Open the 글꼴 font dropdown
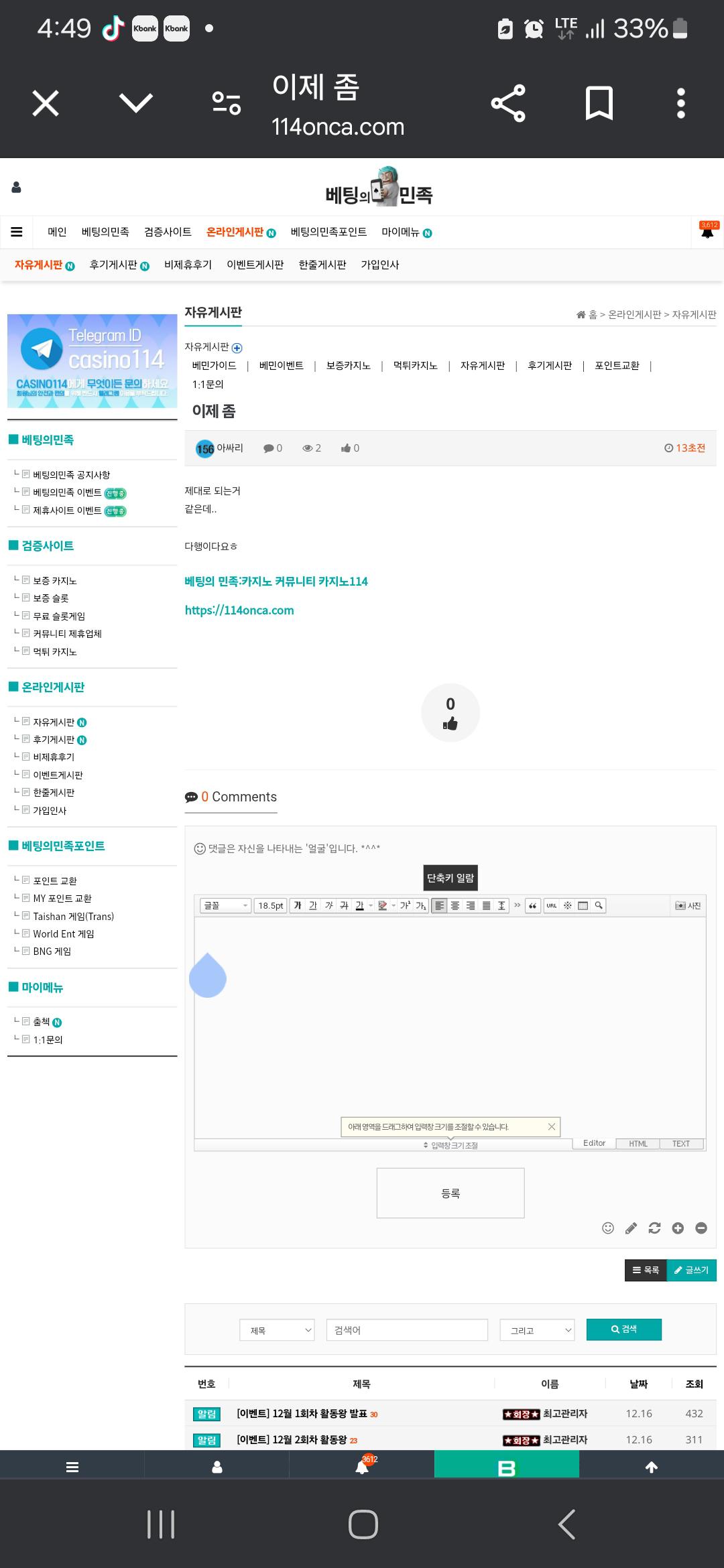The image size is (724, 1568). (225, 905)
